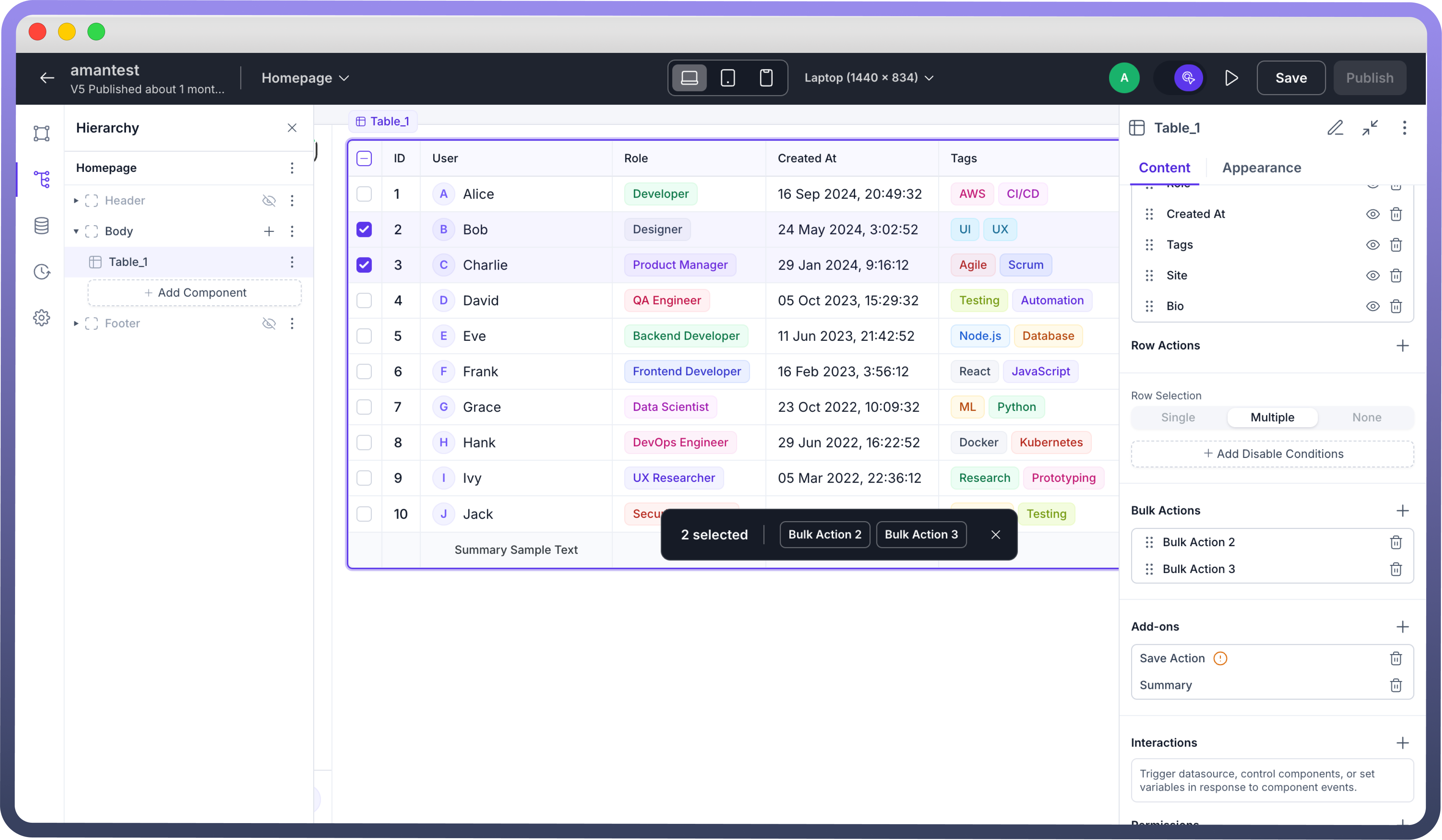Image resolution: width=1442 pixels, height=840 pixels.
Task: Uncheck the checkbox for Bob's row
Action: coord(364,229)
